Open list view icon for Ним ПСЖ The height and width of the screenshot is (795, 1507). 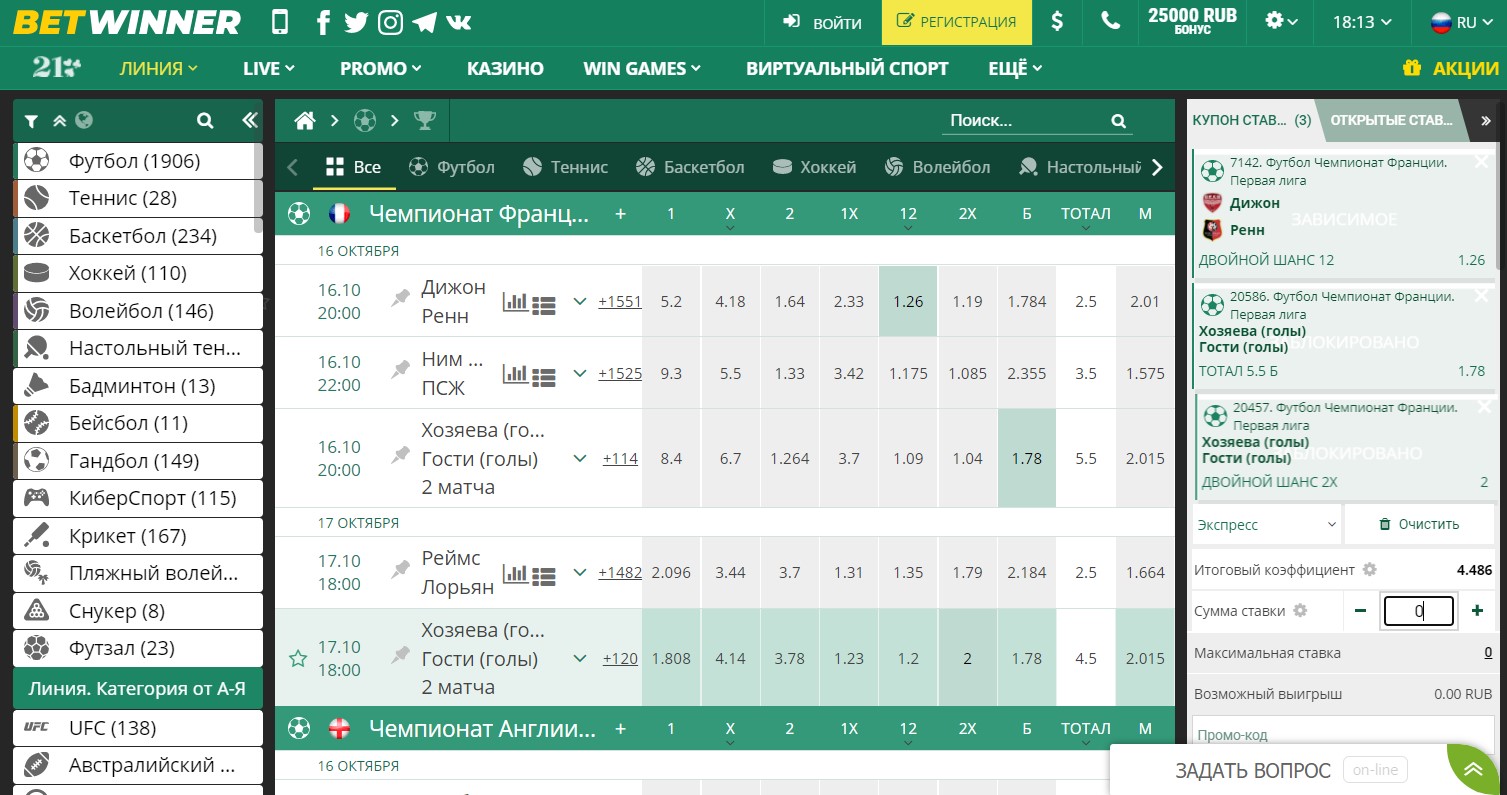(x=543, y=377)
